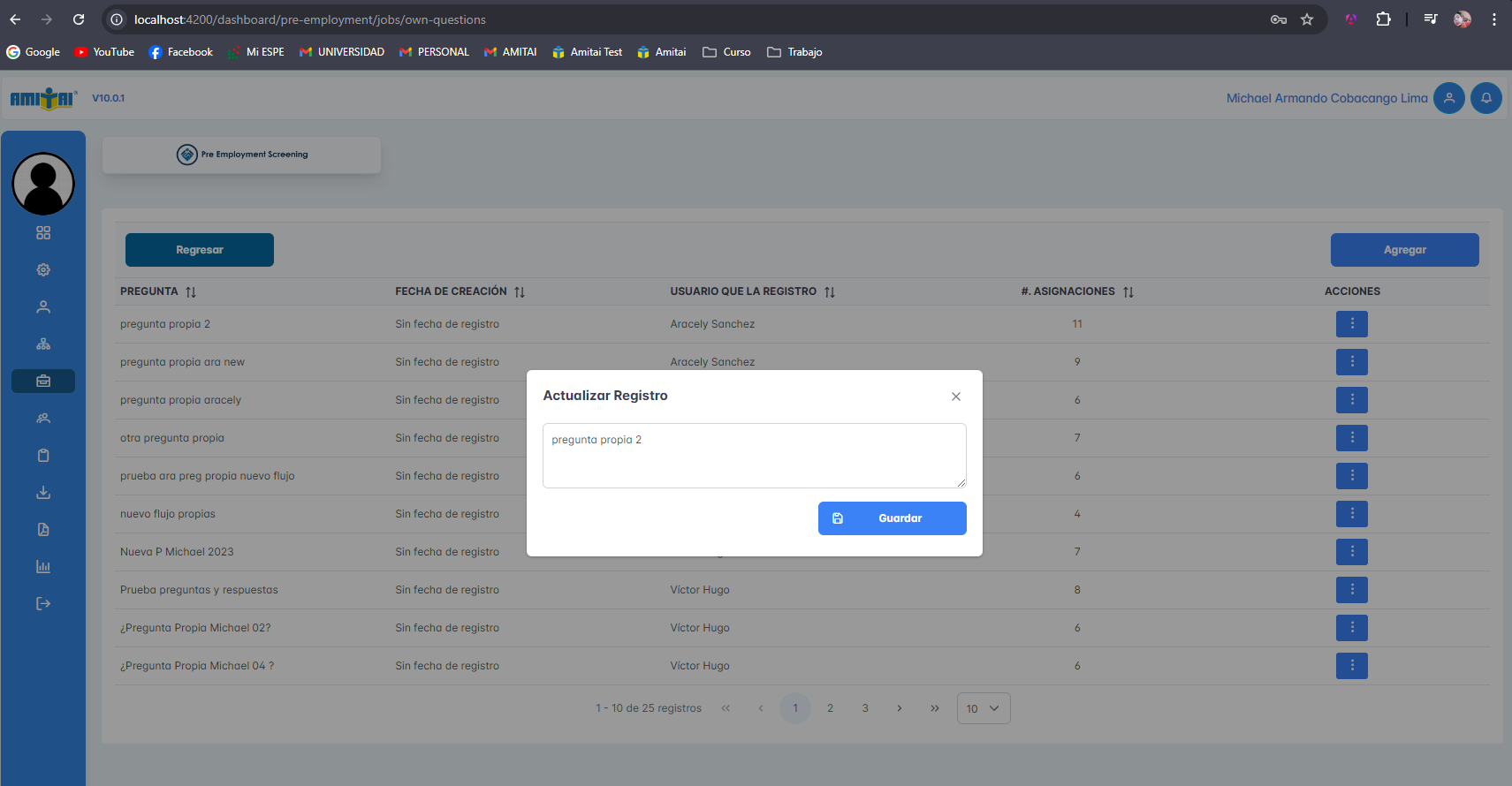
Task: Click the Agregar button
Action: (1404, 250)
